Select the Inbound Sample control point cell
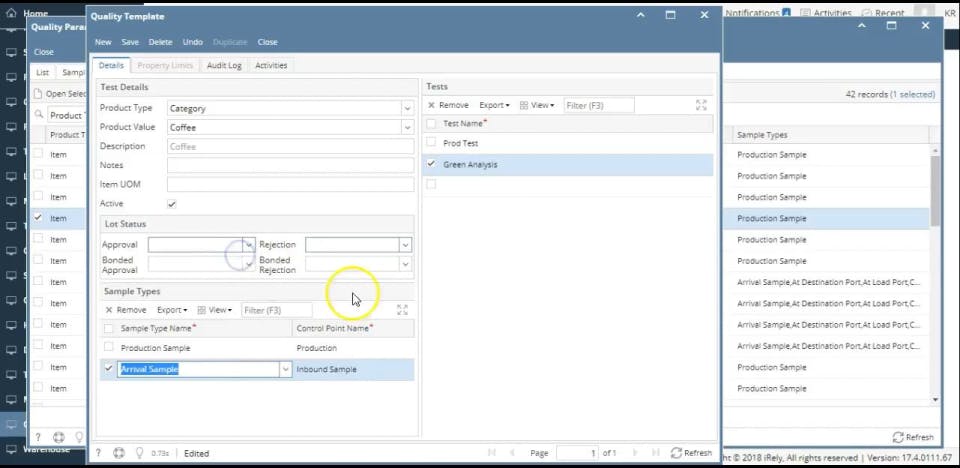The height and width of the screenshot is (468, 960). (x=353, y=369)
